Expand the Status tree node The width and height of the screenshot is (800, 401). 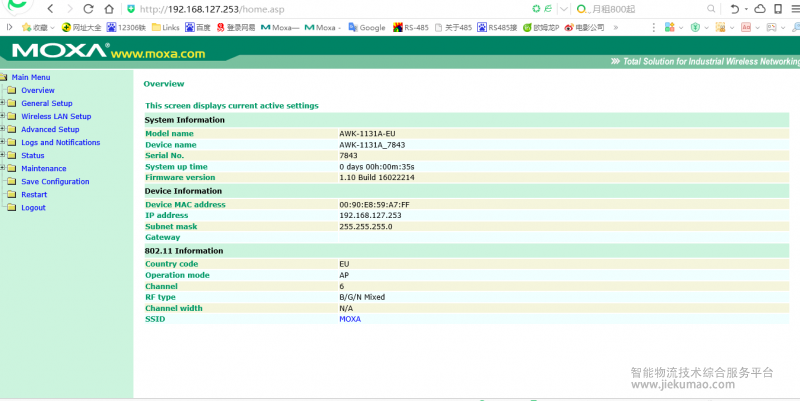click(x=3, y=155)
